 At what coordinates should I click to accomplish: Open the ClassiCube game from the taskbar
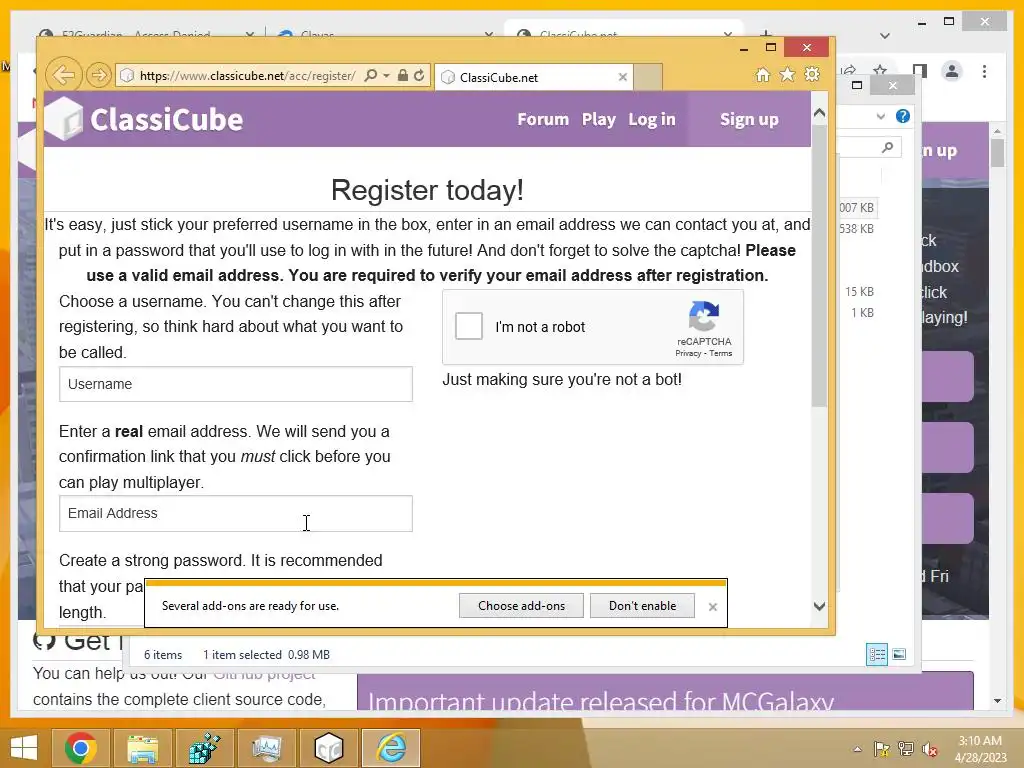(x=328, y=748)
